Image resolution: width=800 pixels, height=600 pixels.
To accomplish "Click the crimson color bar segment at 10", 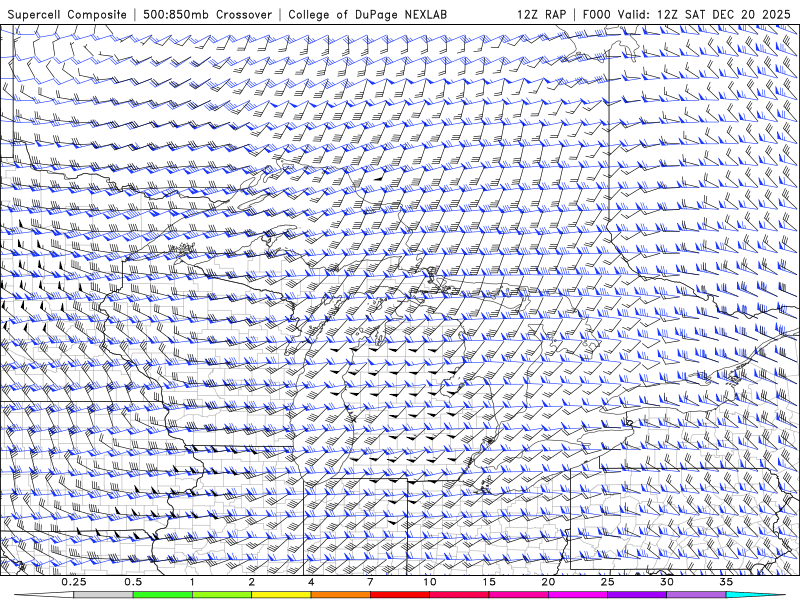I will click(459, 595).
